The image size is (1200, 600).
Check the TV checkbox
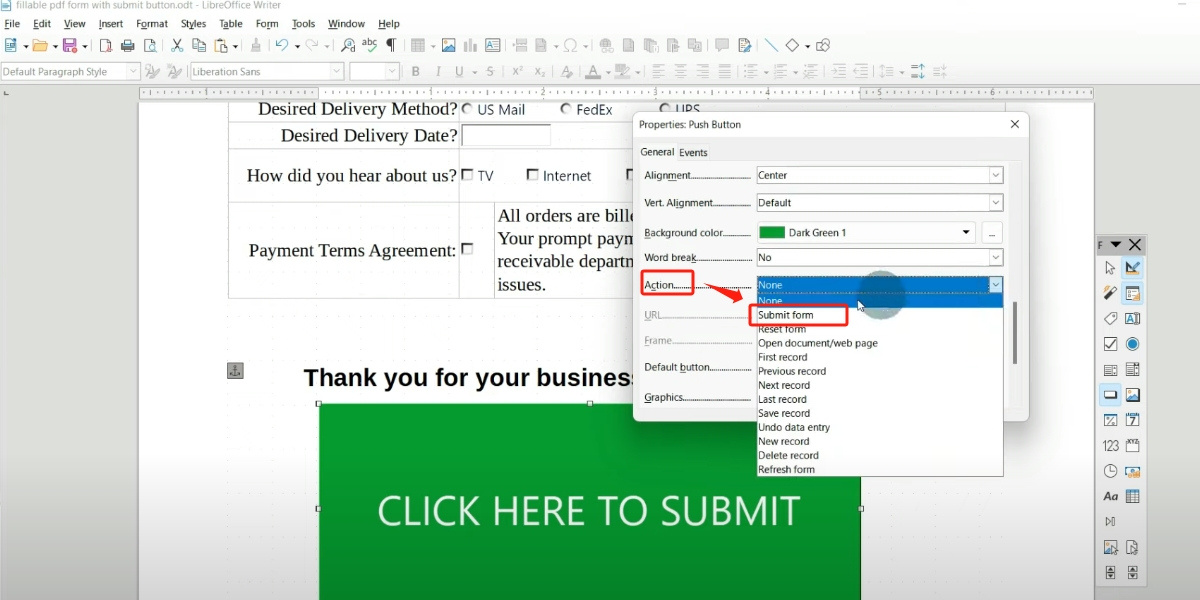[x=467, y=175]
